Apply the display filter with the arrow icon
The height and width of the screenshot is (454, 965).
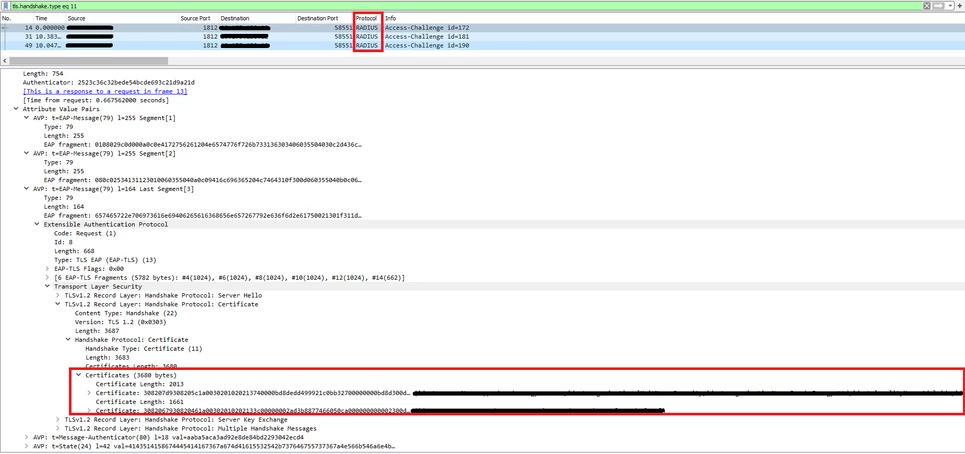click(939, 5)
